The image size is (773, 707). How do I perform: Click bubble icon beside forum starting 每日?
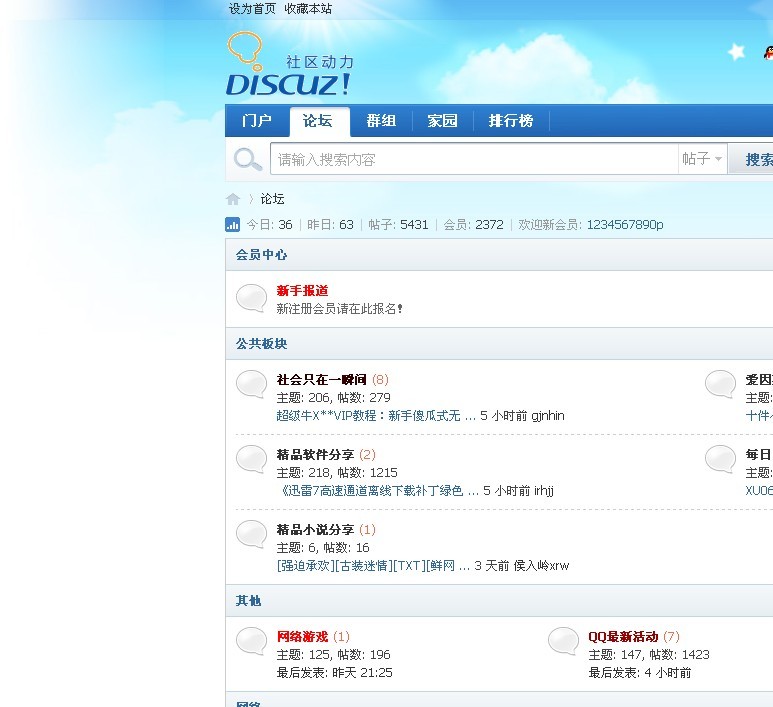pos(720,459)
